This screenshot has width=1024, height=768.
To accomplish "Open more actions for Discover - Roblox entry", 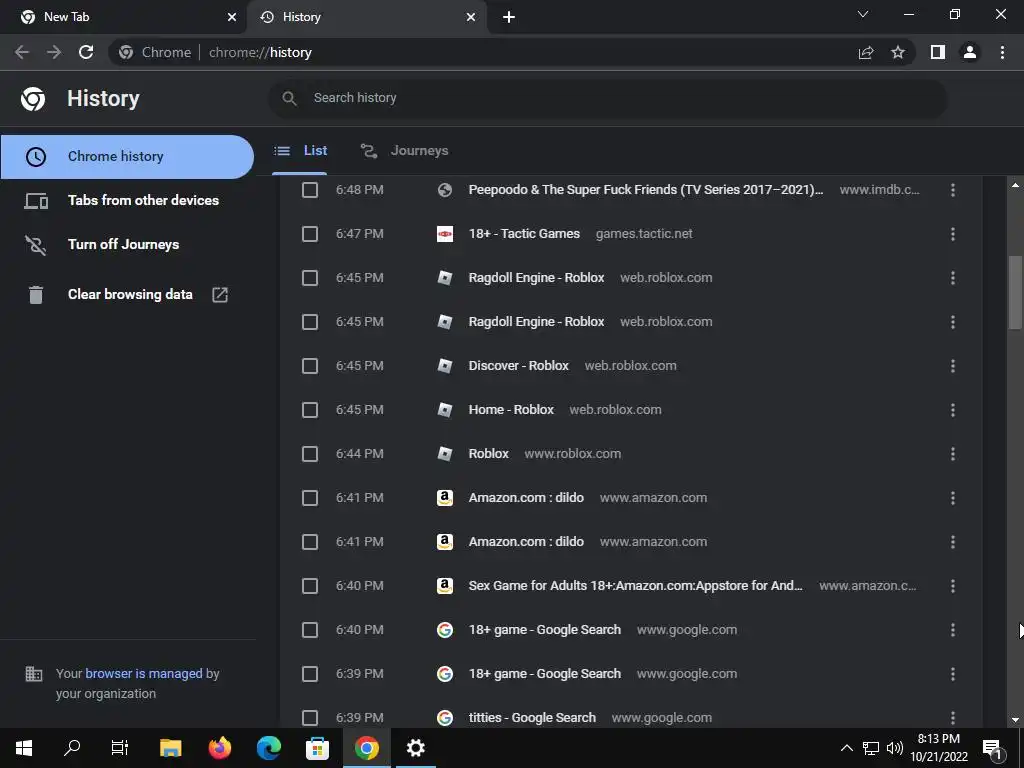I will [x=953, y=366].
